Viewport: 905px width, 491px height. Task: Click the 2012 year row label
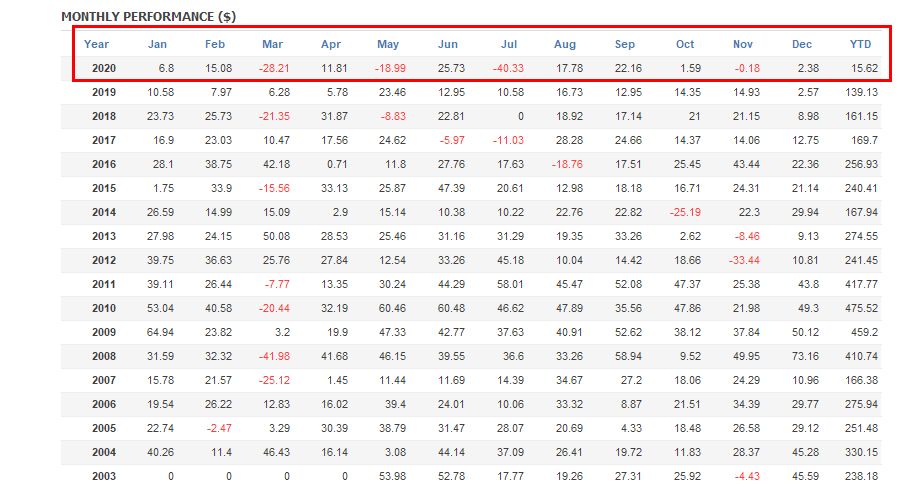[104, 260]
